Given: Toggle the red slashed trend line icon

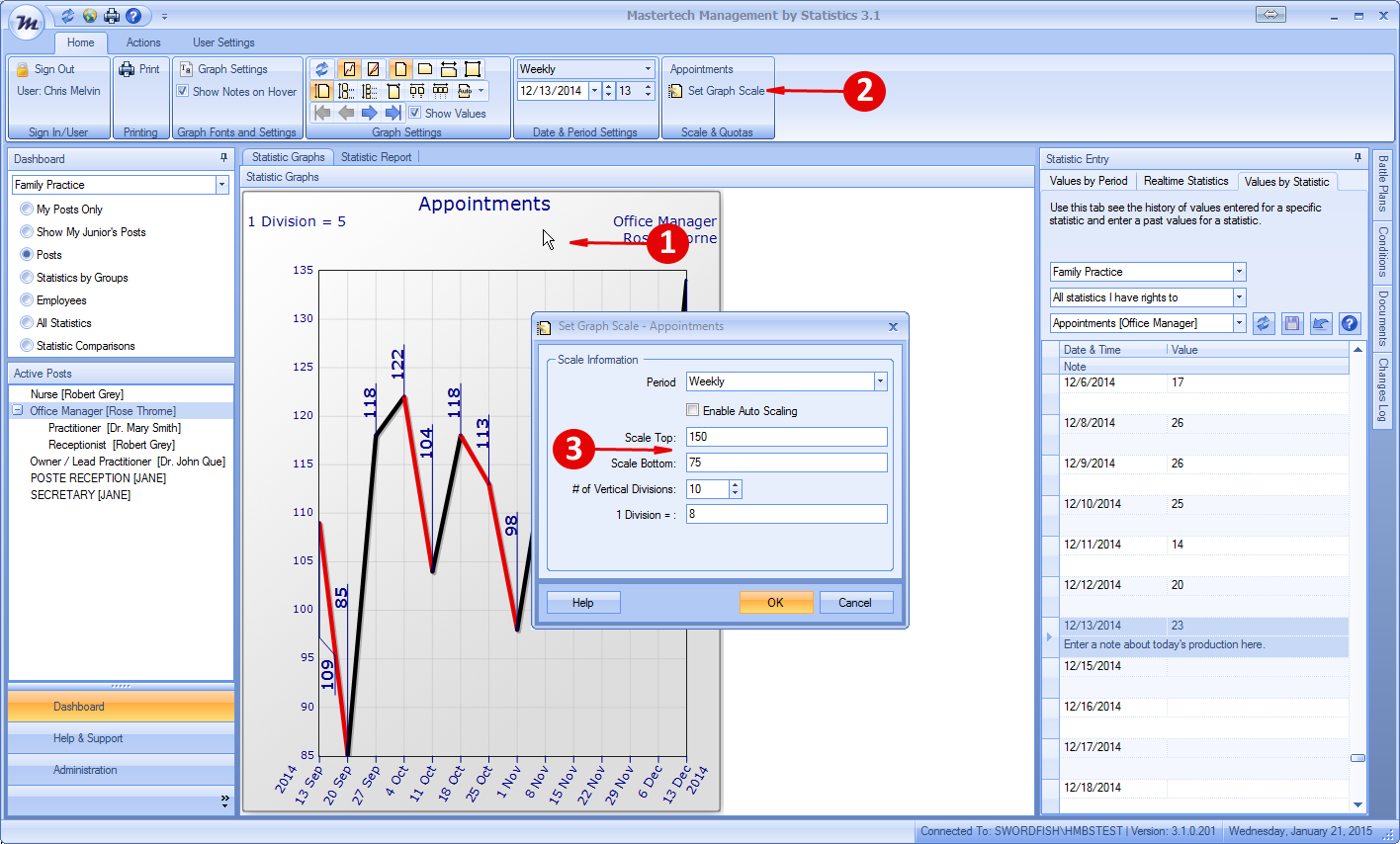Looking at the screenshot, I should 373,69.
